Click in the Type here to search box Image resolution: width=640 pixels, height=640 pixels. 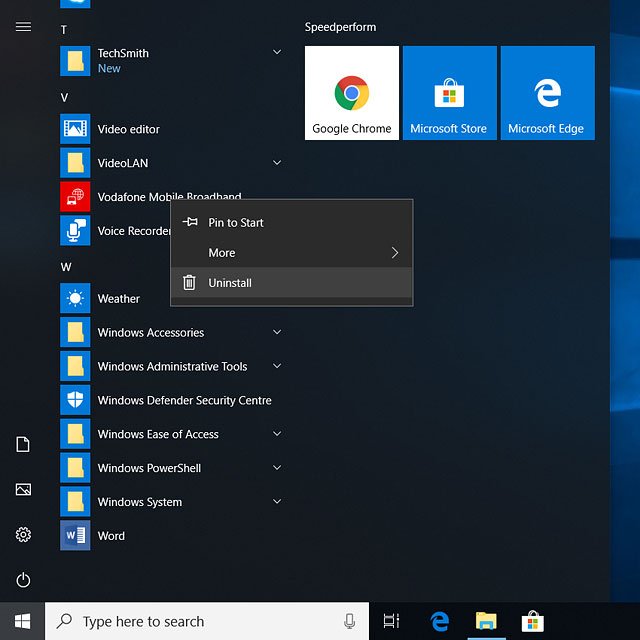coord(207,621)
